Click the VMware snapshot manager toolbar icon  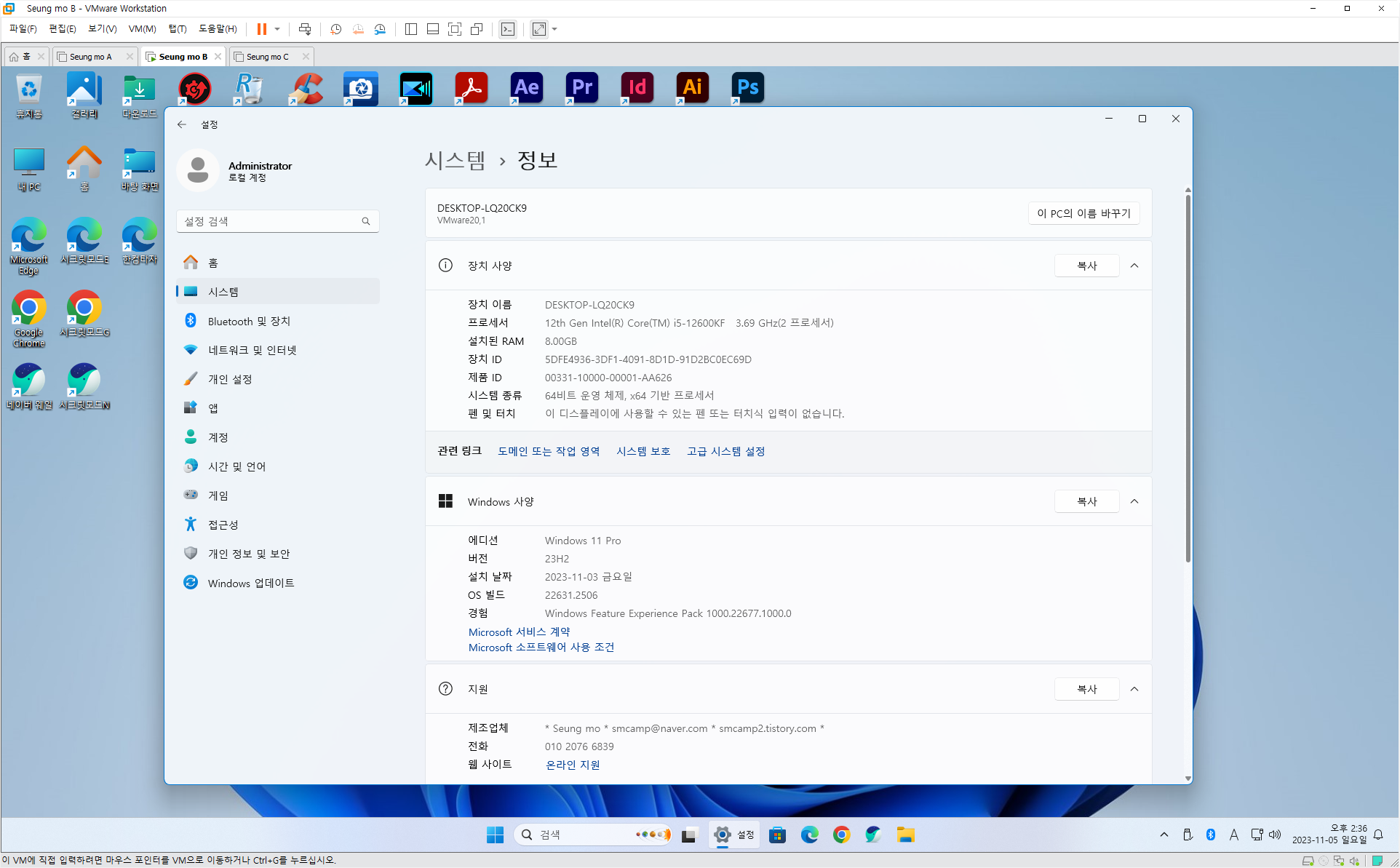point(380,29)
